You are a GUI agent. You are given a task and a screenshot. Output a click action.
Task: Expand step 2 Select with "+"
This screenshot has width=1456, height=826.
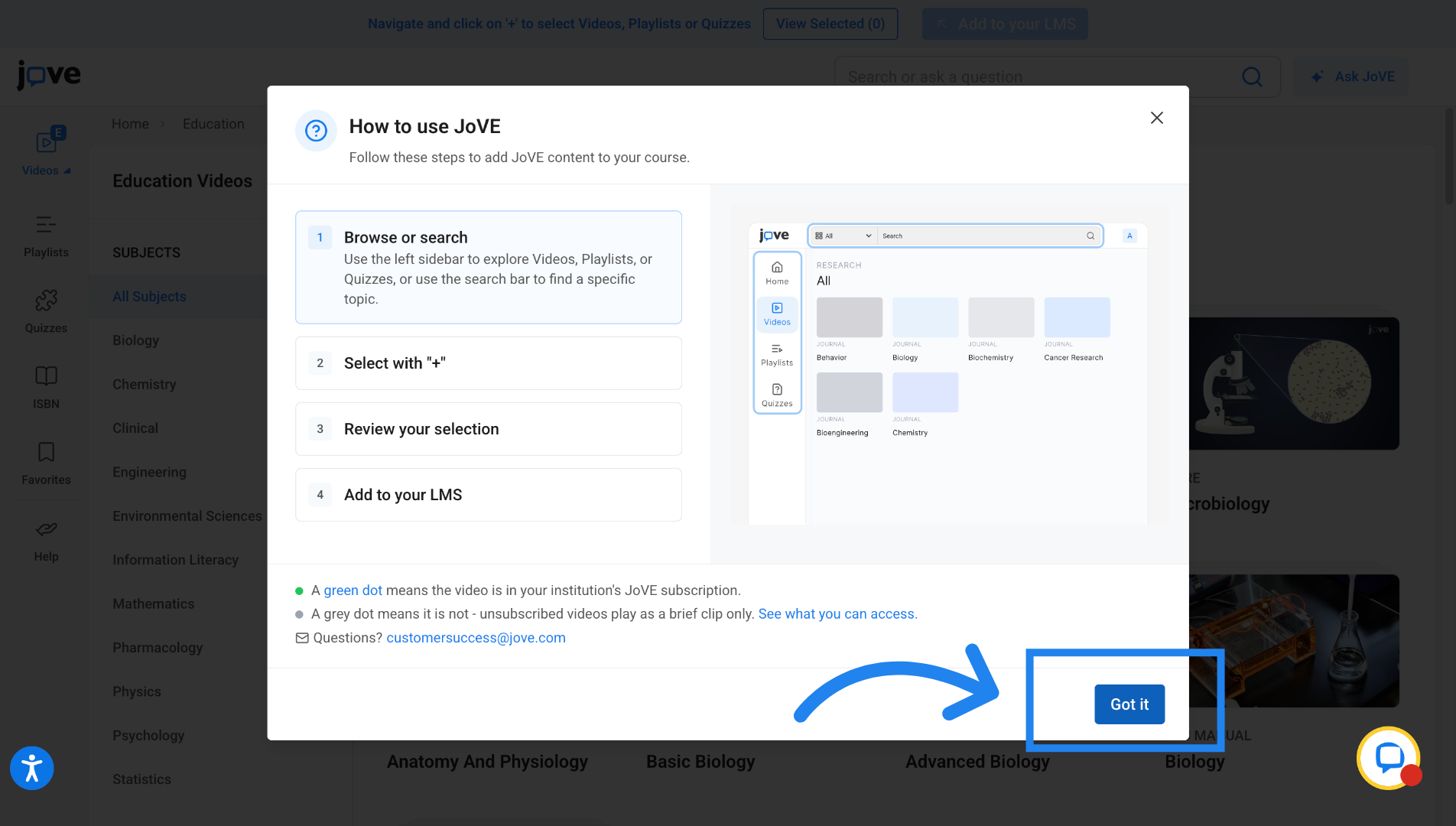coord(489,363)
